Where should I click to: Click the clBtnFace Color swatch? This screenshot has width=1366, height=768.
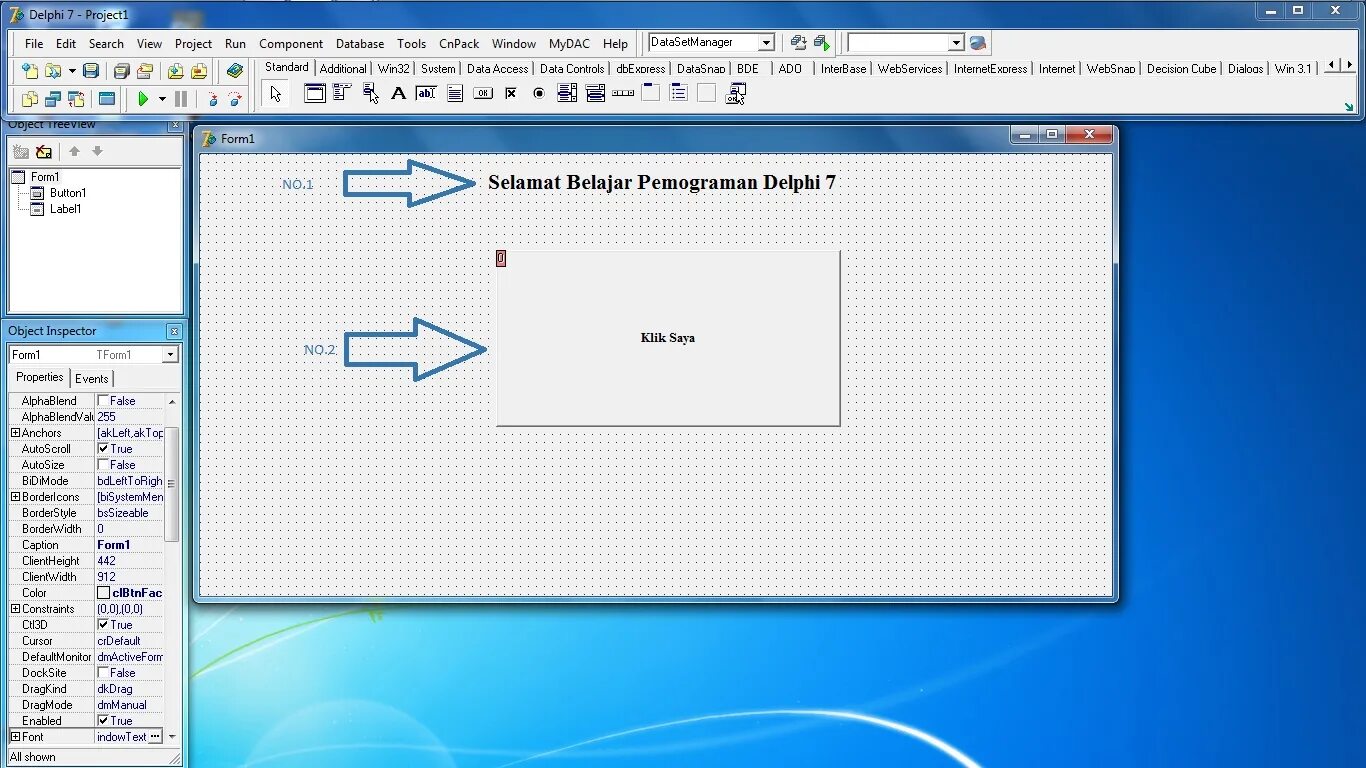[x=103, y=593]
